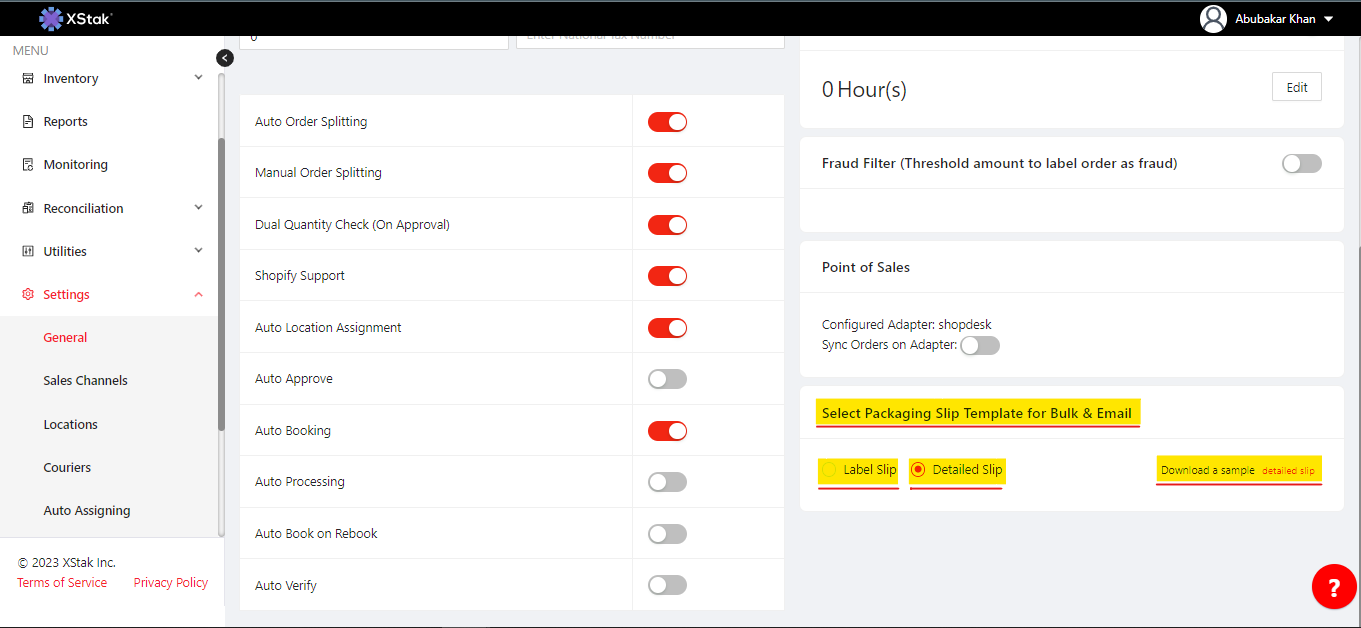1361x628 pixels.
Task: Click the Settings gear icon
Action: (28, 295)
